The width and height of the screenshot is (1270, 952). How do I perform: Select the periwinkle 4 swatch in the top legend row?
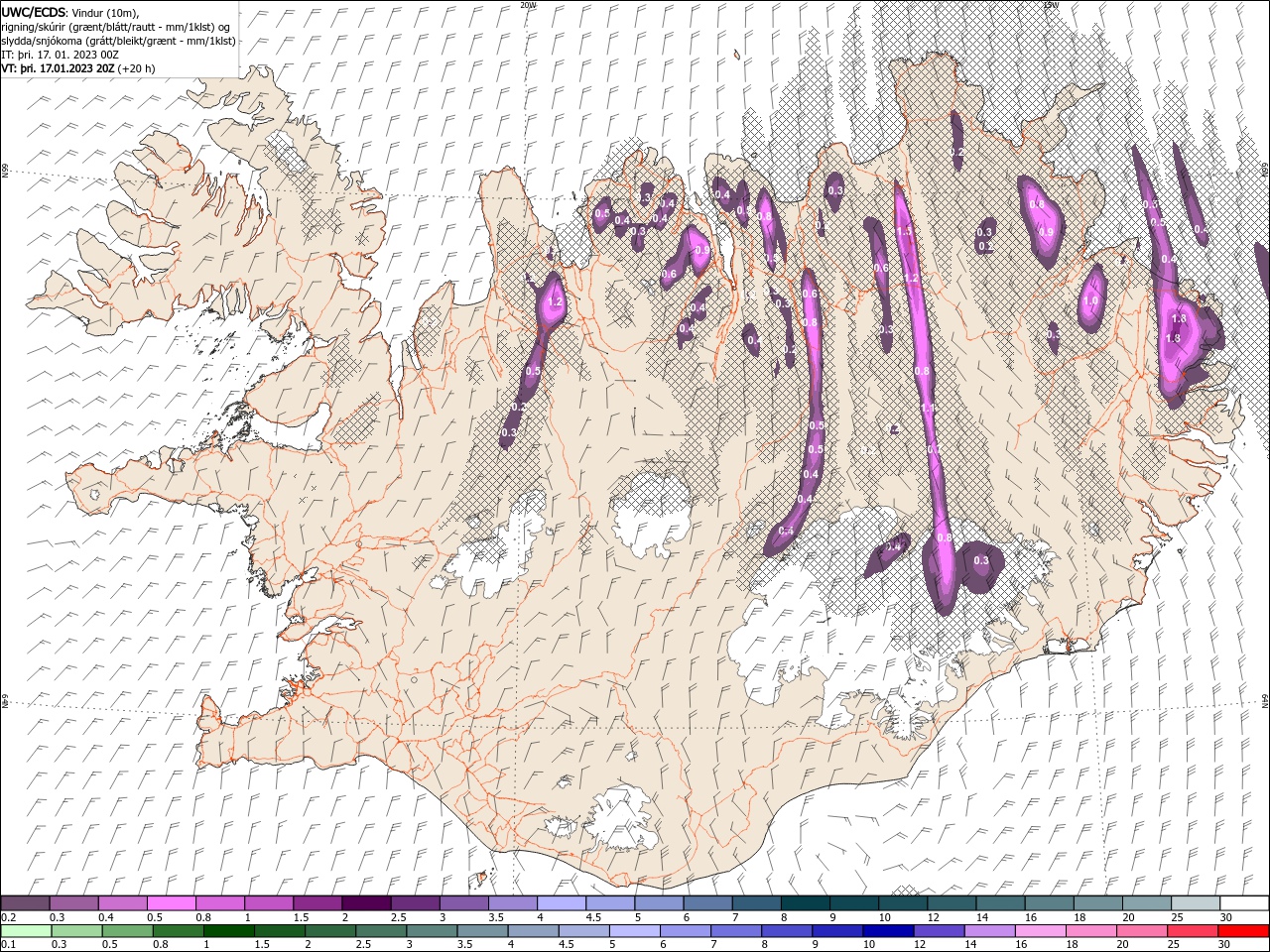[x=562, y=903]
